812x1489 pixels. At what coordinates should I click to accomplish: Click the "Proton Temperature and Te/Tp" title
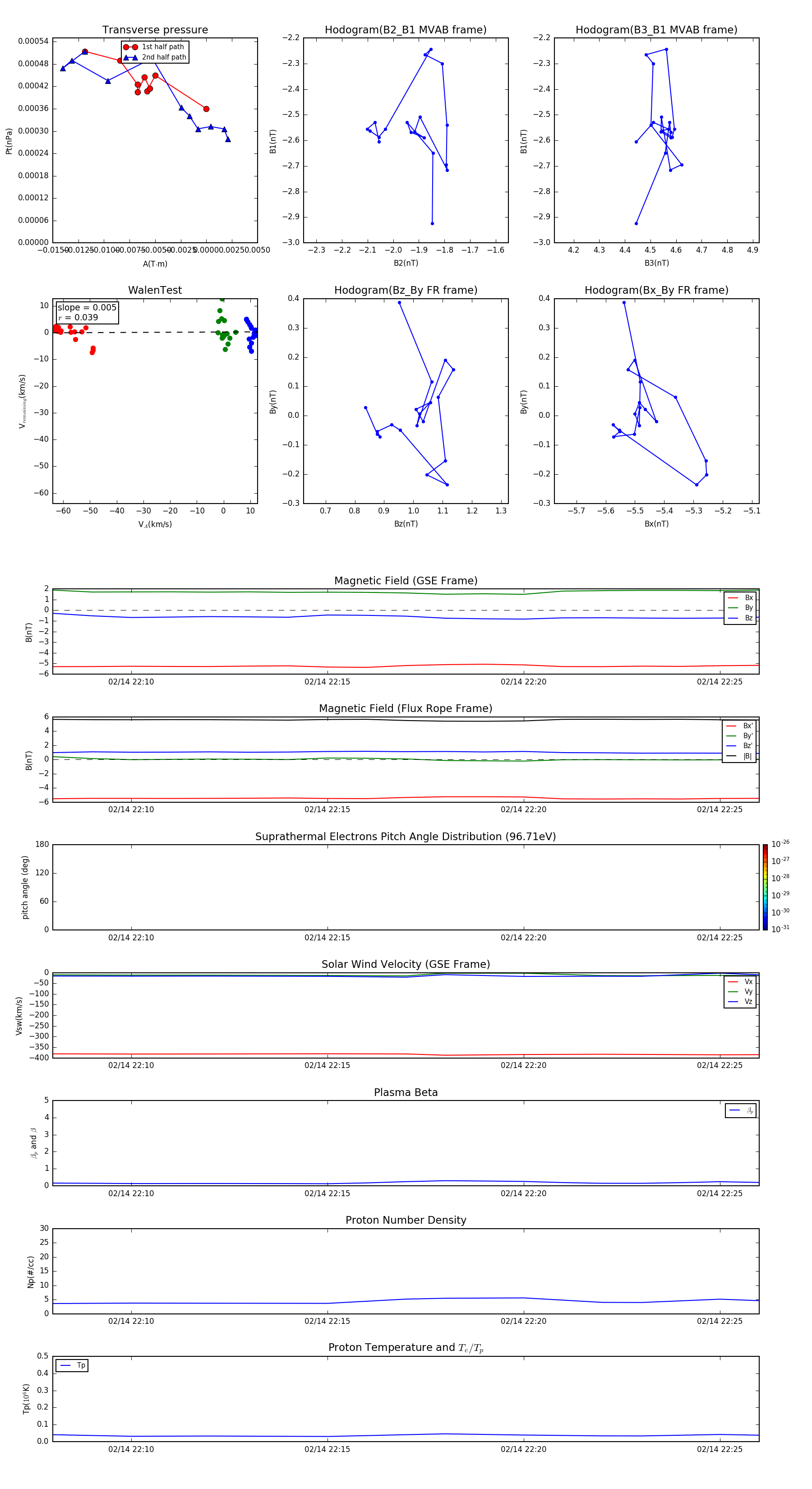406,1347
